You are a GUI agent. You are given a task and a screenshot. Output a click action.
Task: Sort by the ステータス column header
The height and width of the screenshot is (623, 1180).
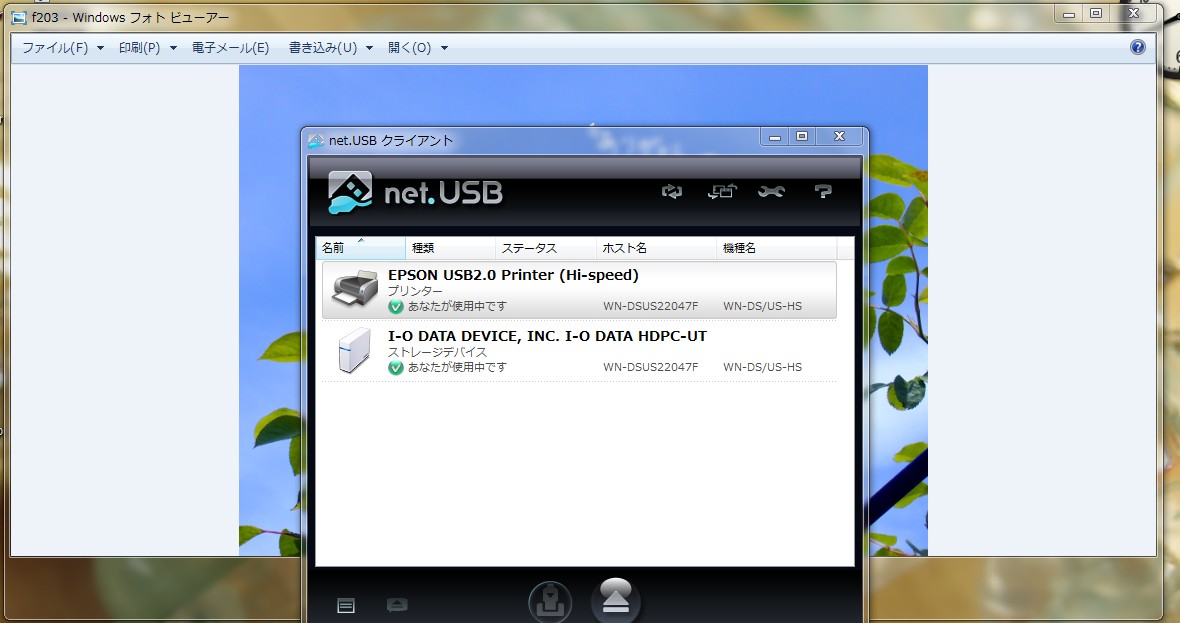[x=545, y=248]
